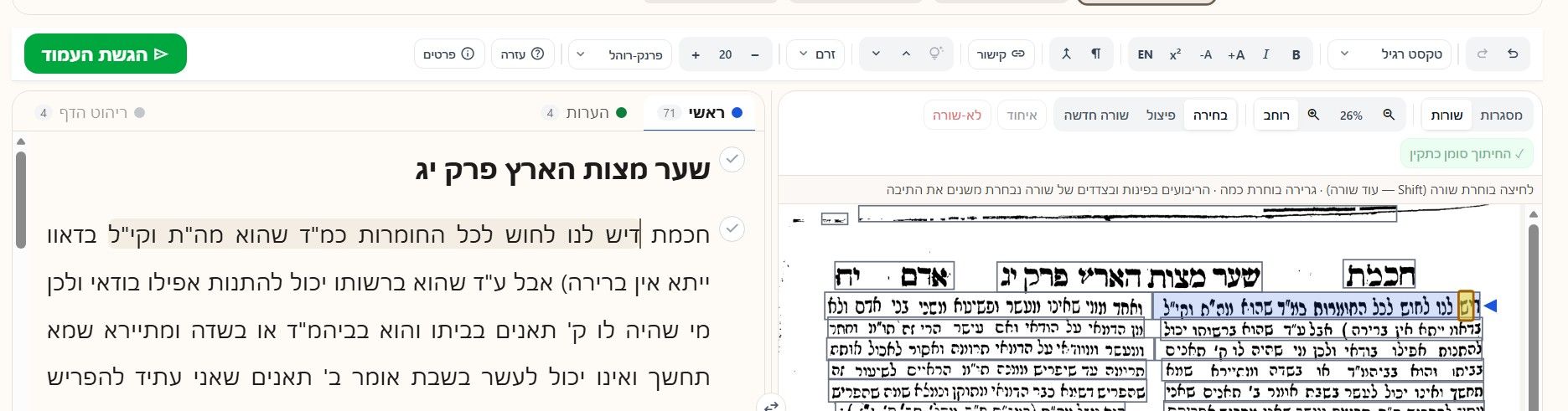1568x411 pixels.
Task: Click the text editor vertical scrollbar thumb
Action: pos(21,199)
